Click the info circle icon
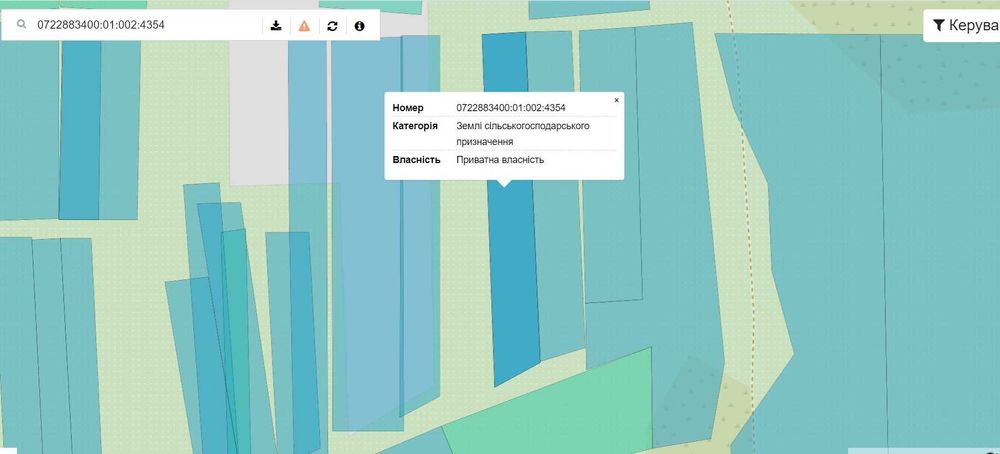The width and height of the screenshot is (1000, 454). tap(360, 26)
